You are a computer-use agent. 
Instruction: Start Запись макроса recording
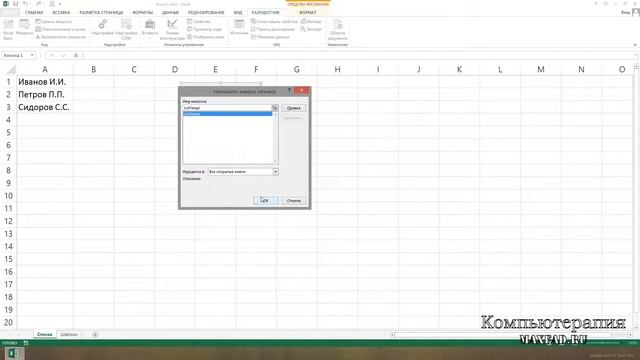(53, 22)
